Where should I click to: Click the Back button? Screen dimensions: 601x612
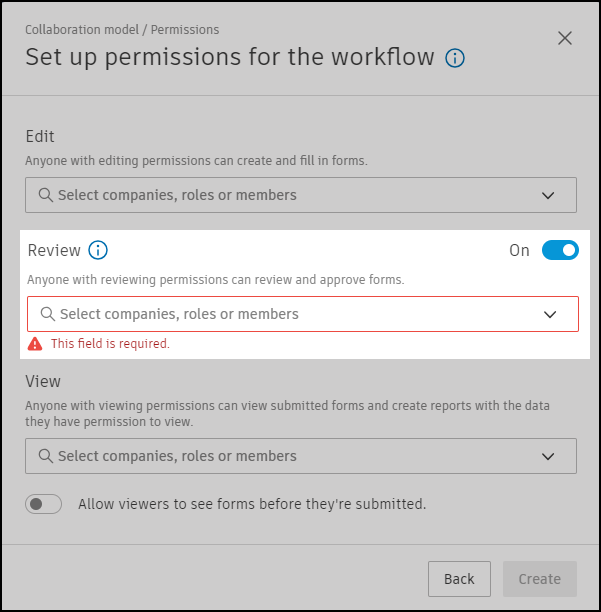[459, 579]
